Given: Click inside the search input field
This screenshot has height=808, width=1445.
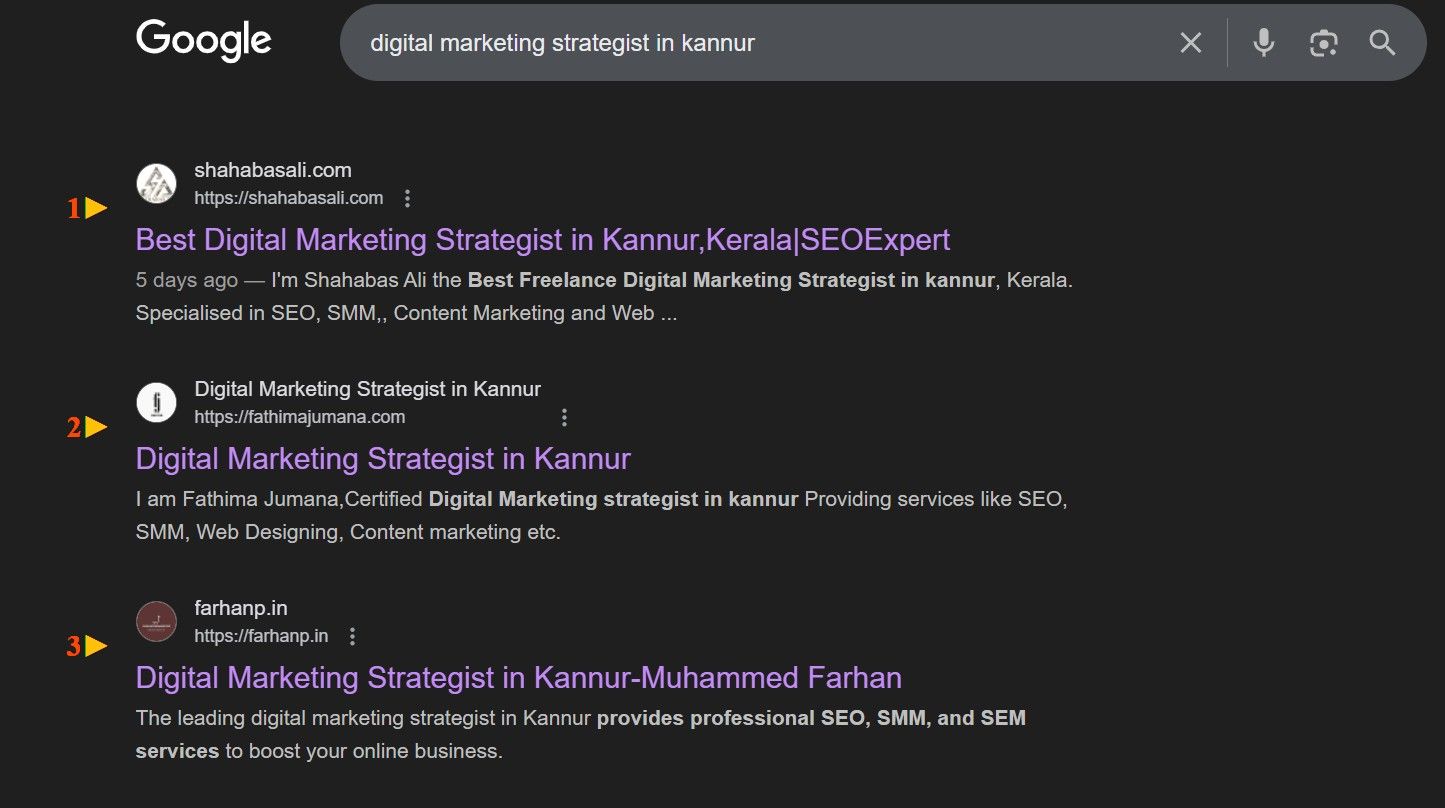Looking at the screenshot, I should [x=700, y=43].
